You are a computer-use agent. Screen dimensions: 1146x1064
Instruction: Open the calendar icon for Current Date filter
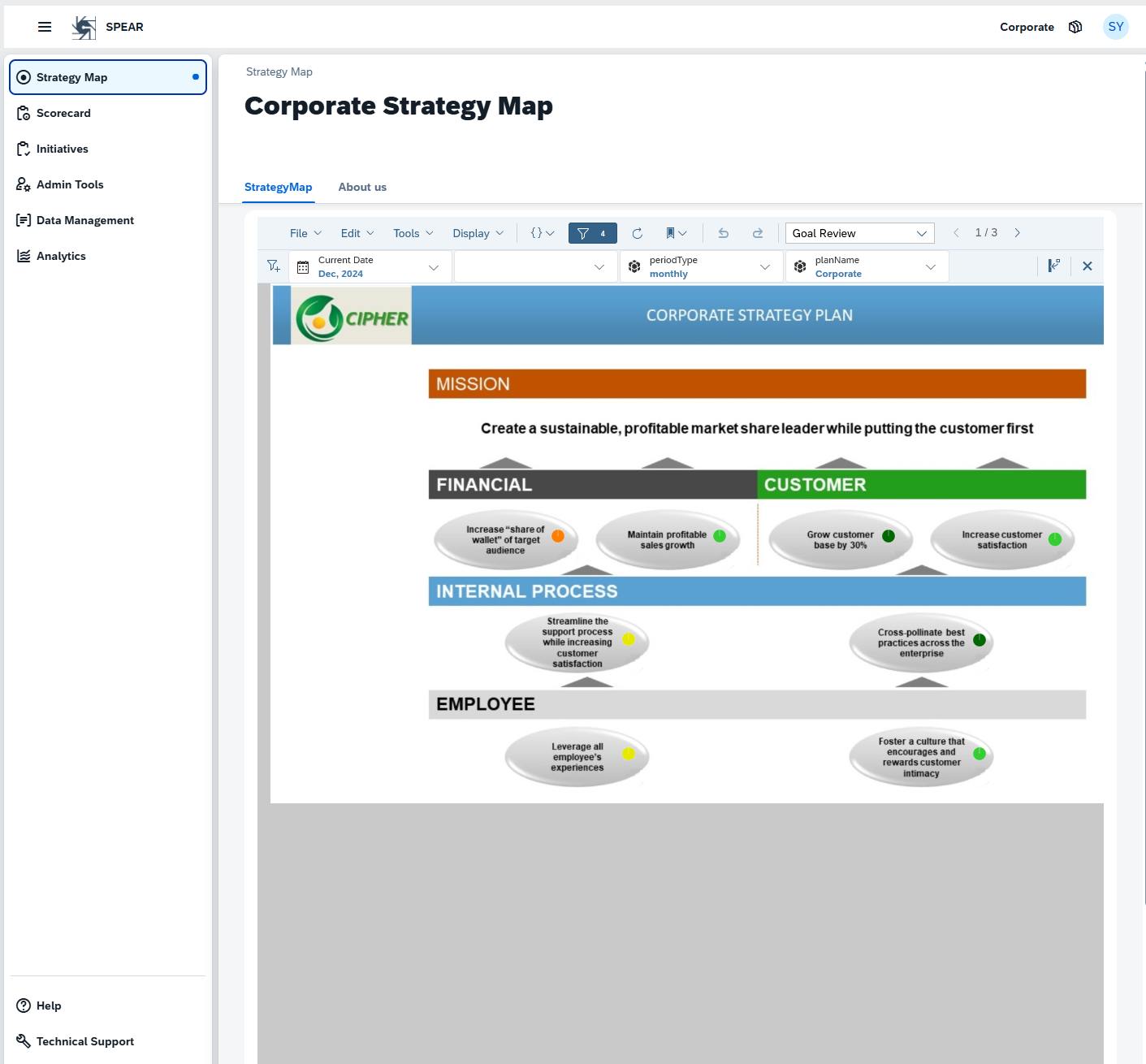coord(301,266)
